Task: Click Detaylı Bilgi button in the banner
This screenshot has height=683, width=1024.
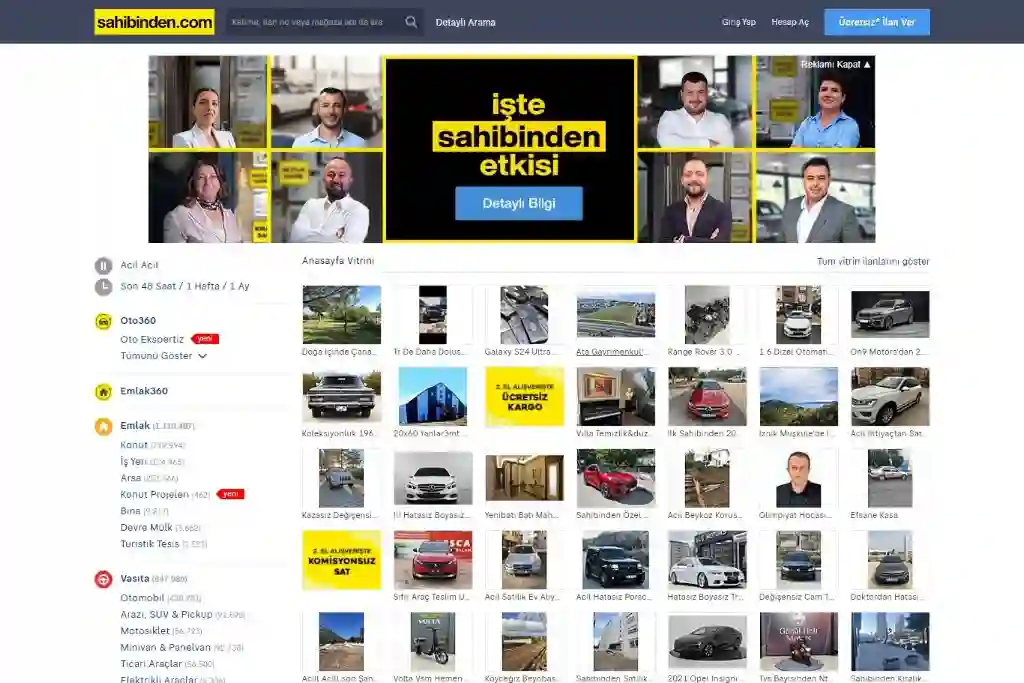Action: coord(518,203)
